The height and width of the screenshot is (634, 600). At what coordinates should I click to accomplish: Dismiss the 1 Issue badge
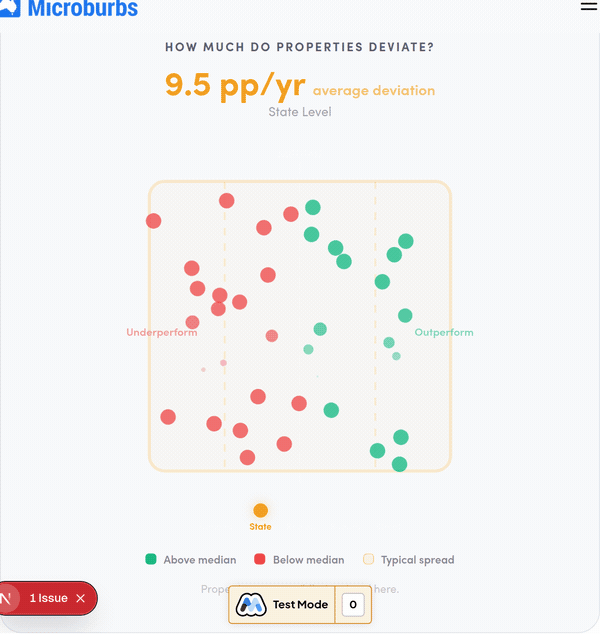(x=80, y=598)
